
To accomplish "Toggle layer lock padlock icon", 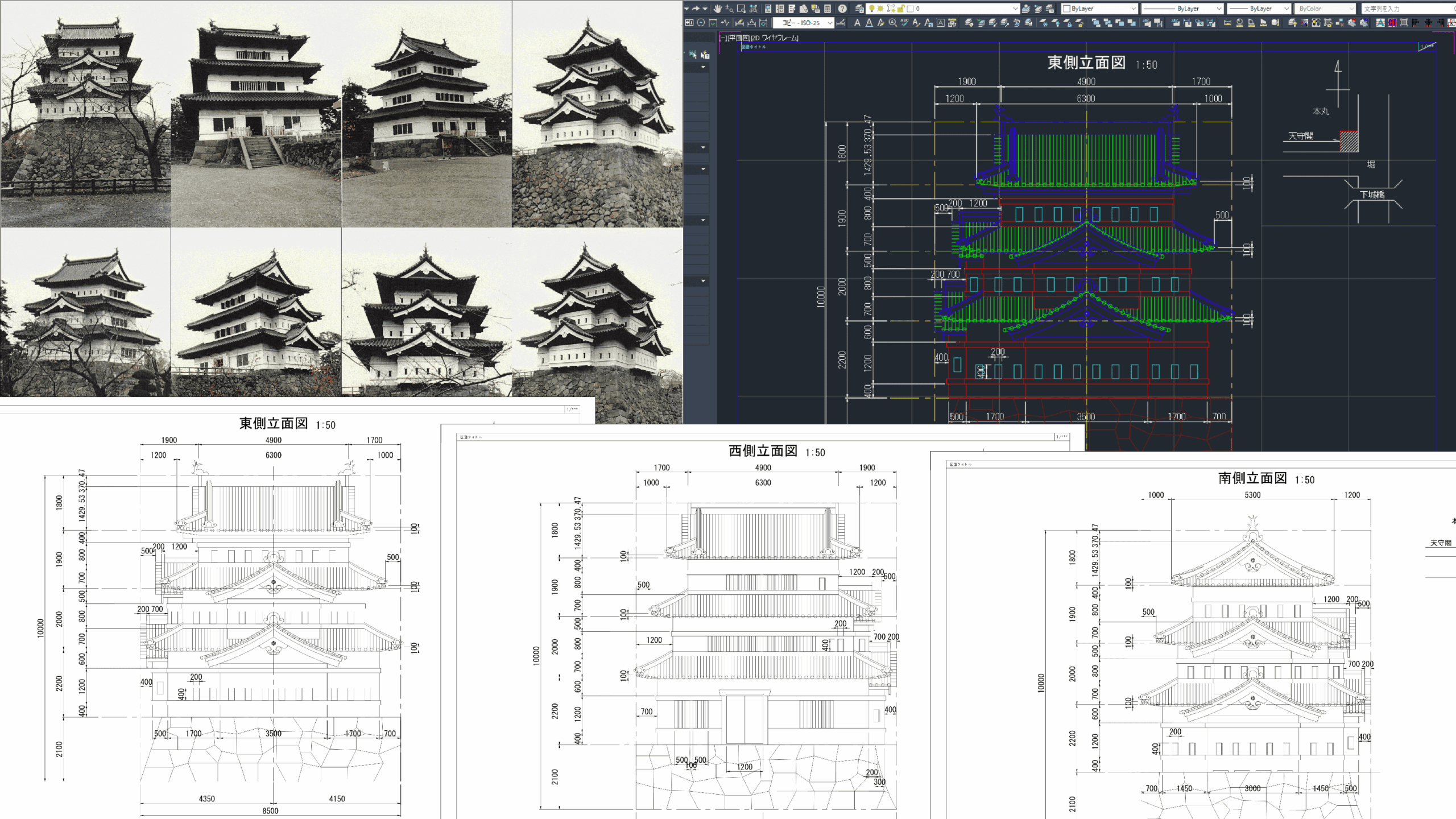I will coord(901,9).
